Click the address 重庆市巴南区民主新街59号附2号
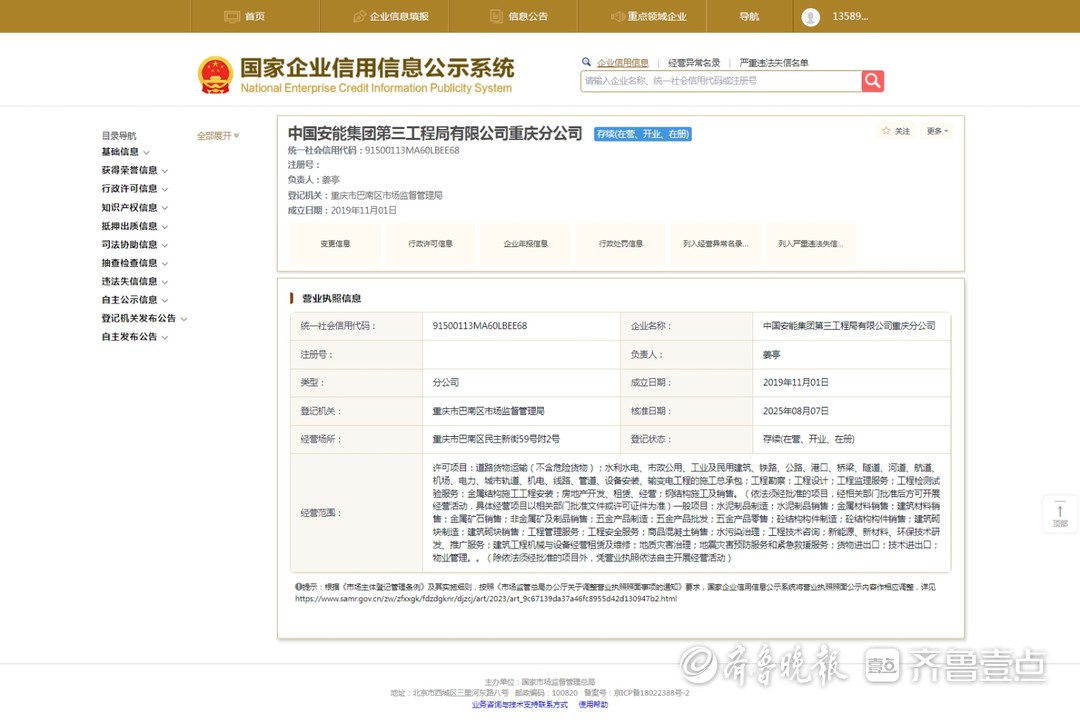This screenshot has height=722, width=1080. coord(496,439)
